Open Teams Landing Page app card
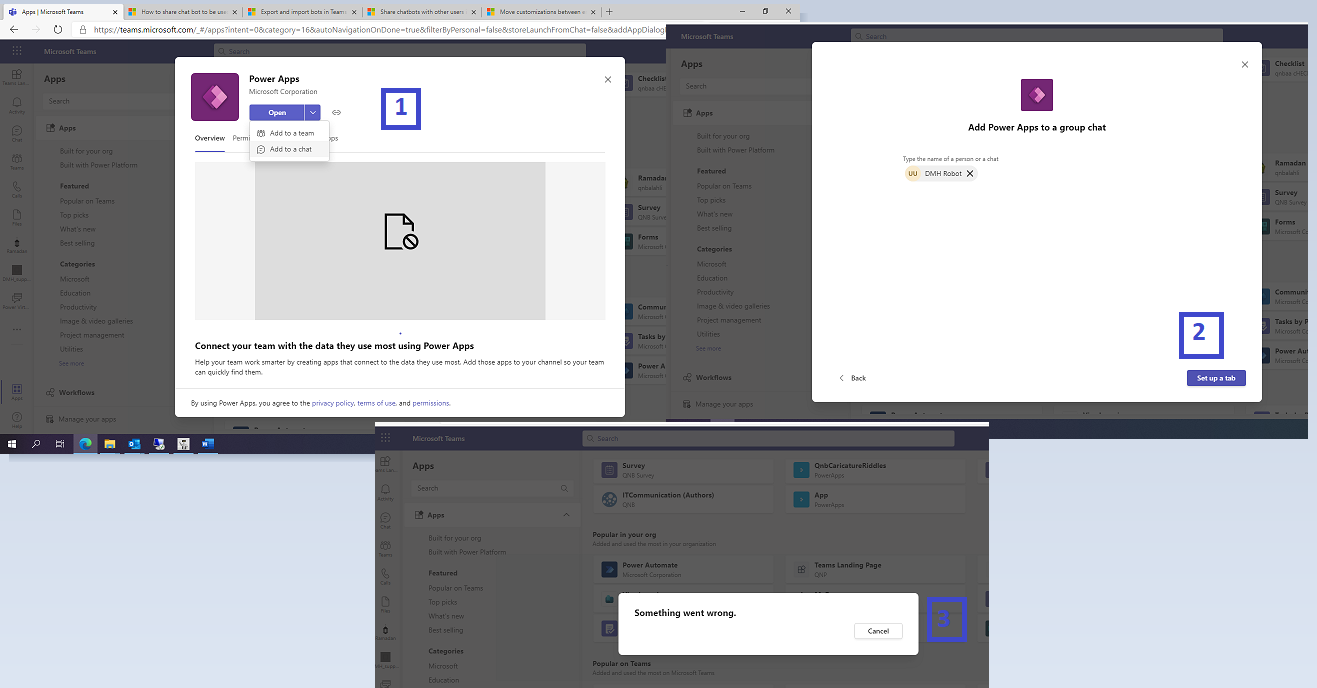This screenshot has width=1317, height=688. [x=877, y=569]
